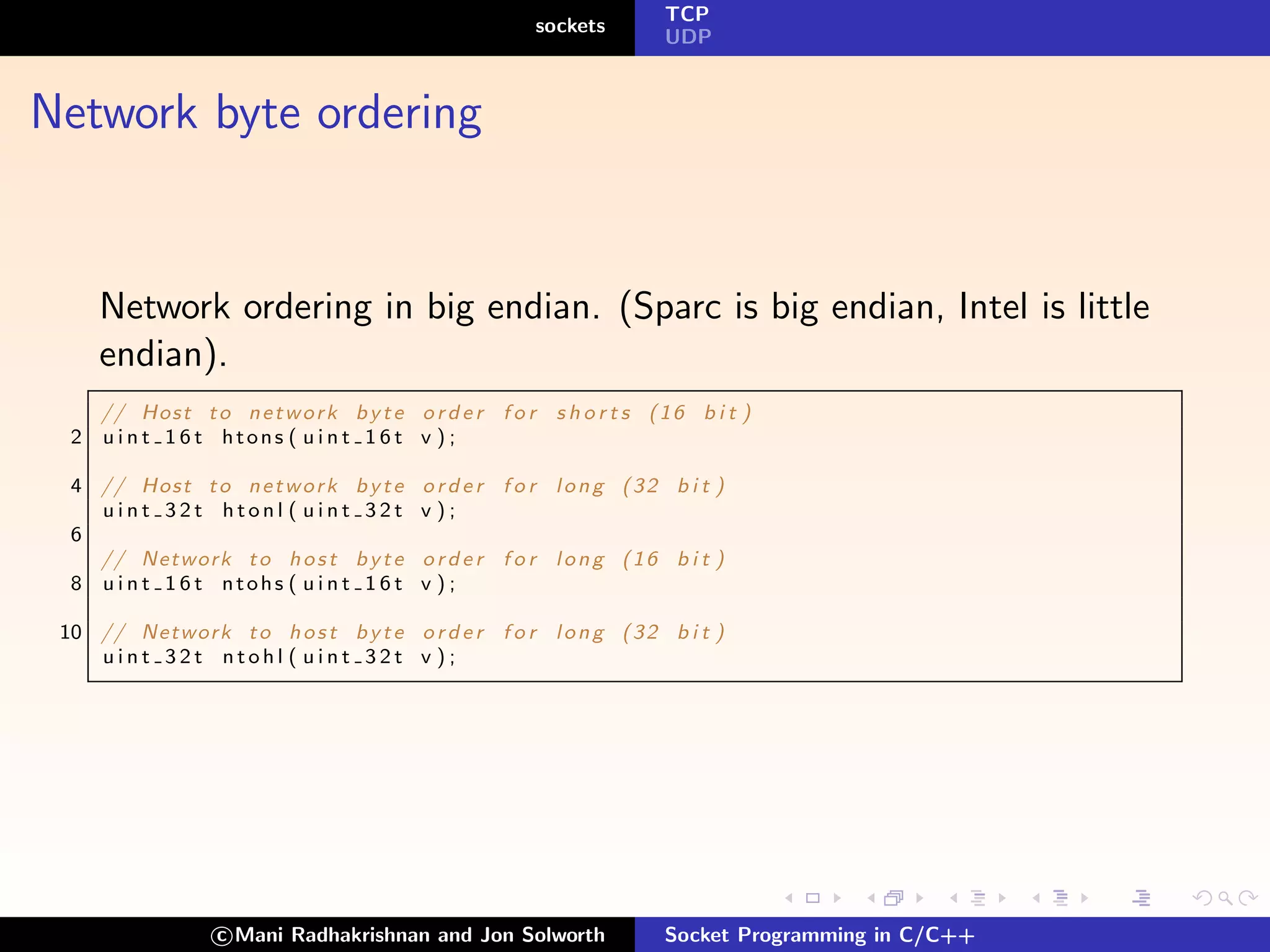Click the Socket Programming in C/C++ title footer

[820, 935]
